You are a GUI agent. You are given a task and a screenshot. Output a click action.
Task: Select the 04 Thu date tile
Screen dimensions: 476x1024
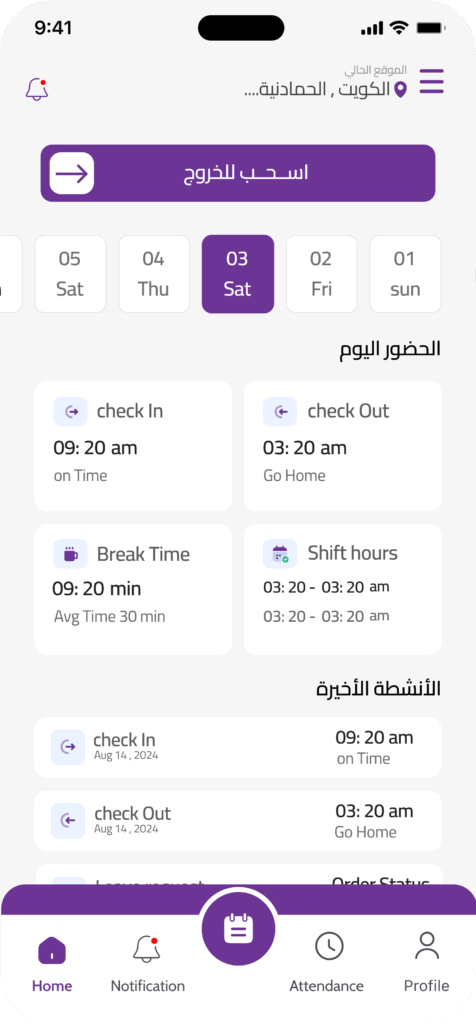click(x=153, y=274)
